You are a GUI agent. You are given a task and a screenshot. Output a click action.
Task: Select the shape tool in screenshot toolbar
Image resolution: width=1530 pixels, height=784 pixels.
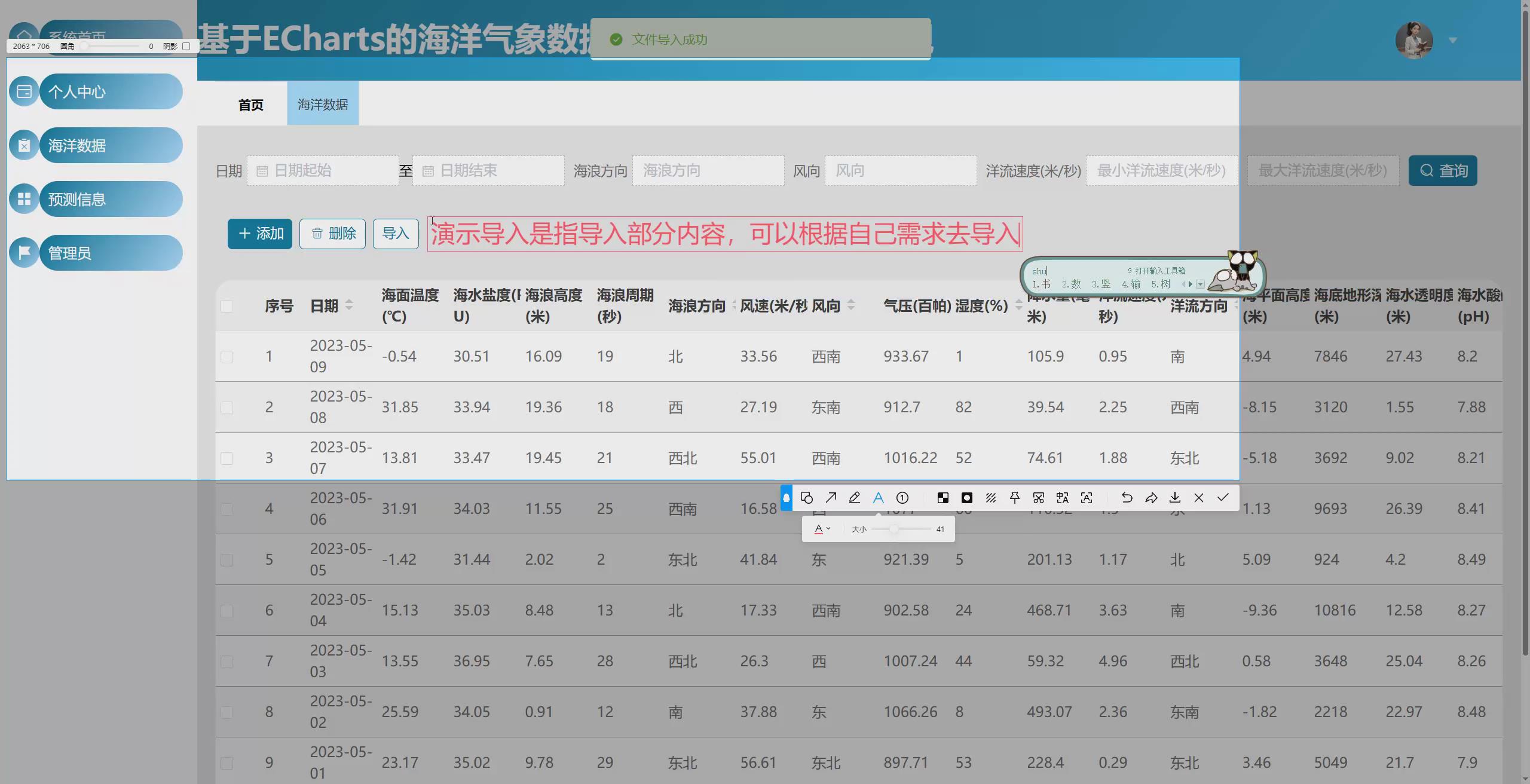[x=806, y=498]
